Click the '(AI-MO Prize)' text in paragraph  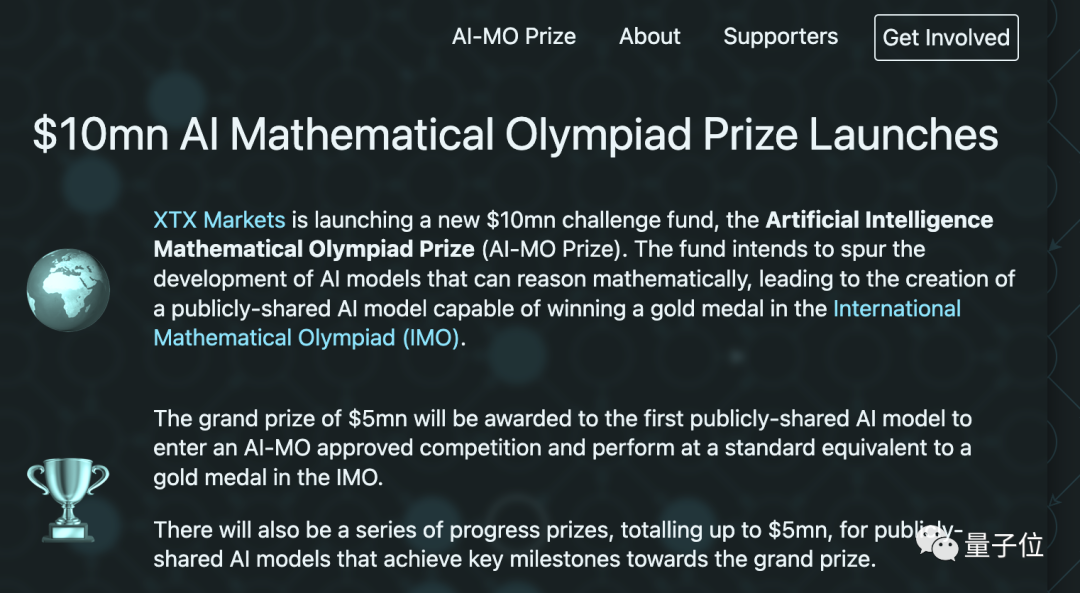pyautogui.click(x=554, y=249)
